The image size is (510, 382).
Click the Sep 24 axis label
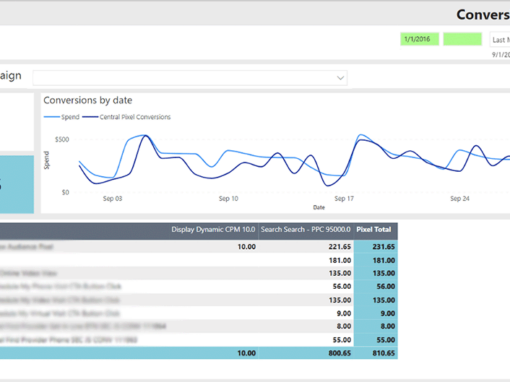[x=460, y=199]
